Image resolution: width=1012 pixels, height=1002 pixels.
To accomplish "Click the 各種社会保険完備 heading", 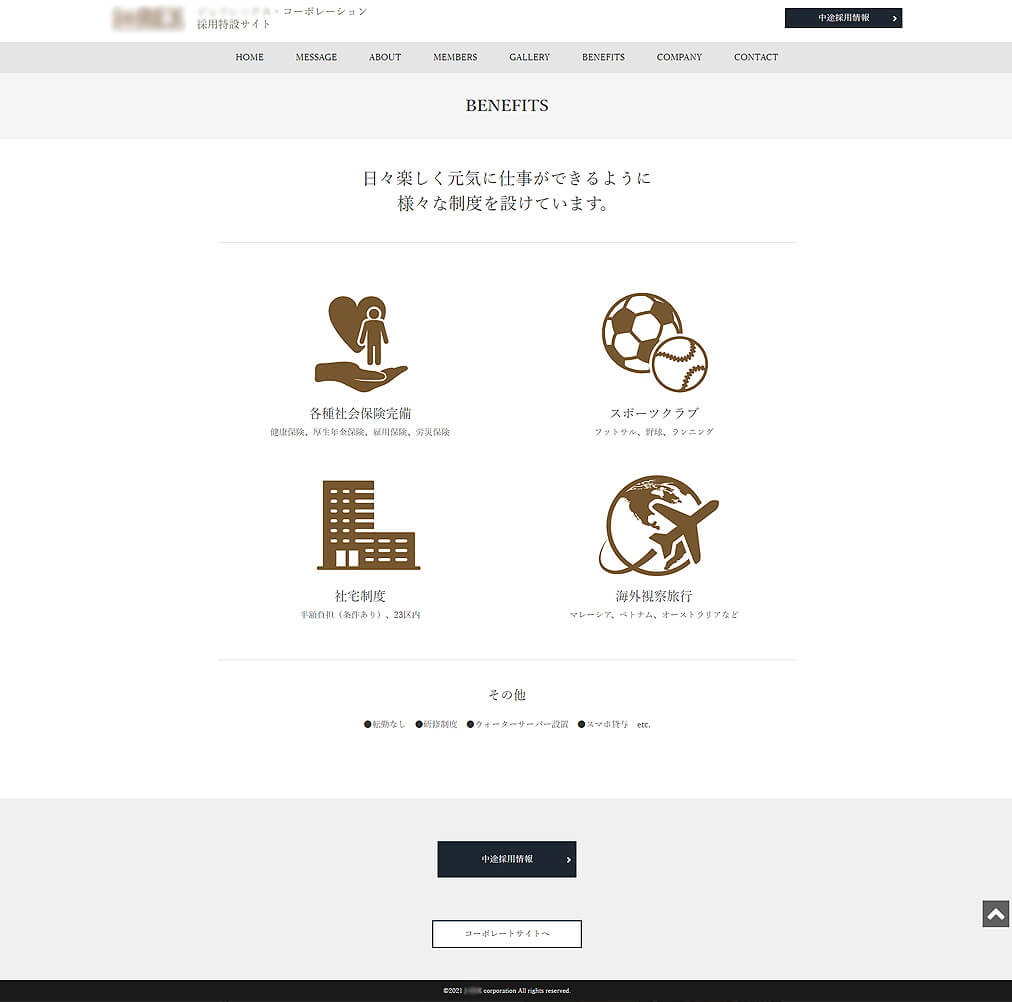I will click(360, 413).
